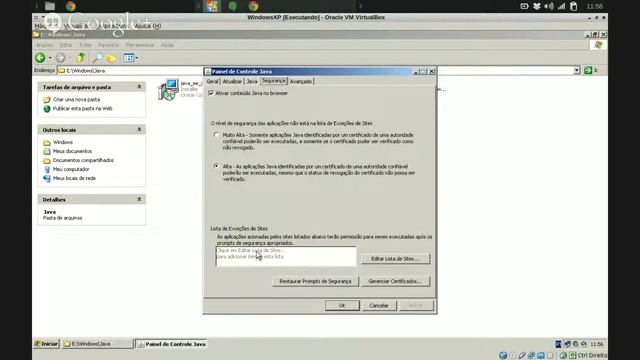Close the Painel de Controle Java dialog

(x=431, y=71)
